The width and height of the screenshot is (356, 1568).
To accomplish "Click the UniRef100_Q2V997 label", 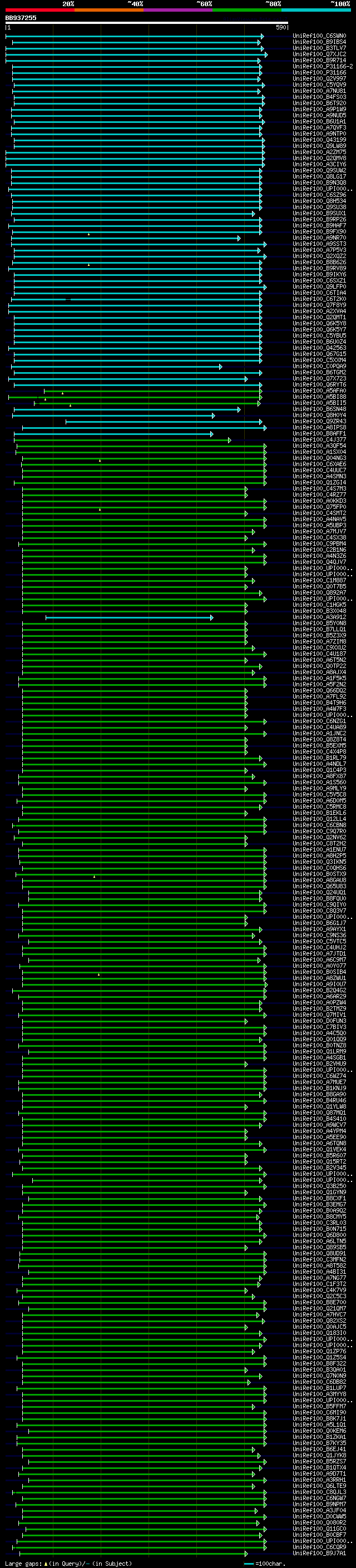I will (x=319, y=78).
